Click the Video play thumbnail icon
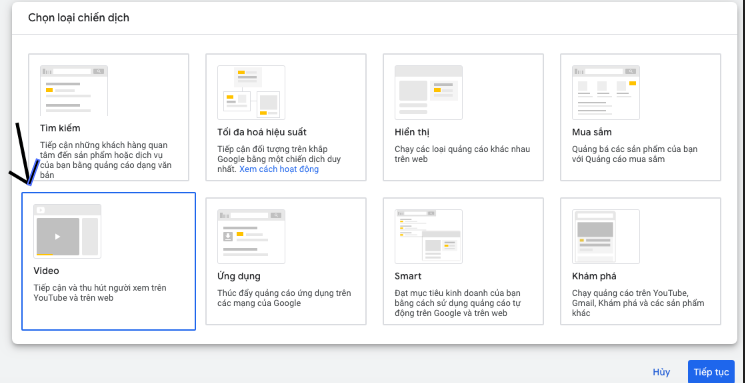 (67, 231)
